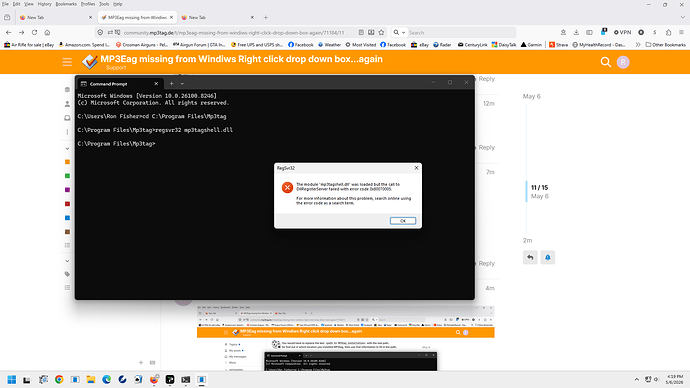Click the Mp3tag logo in the forum header
The image size is (690, 388).
point(90,62)
